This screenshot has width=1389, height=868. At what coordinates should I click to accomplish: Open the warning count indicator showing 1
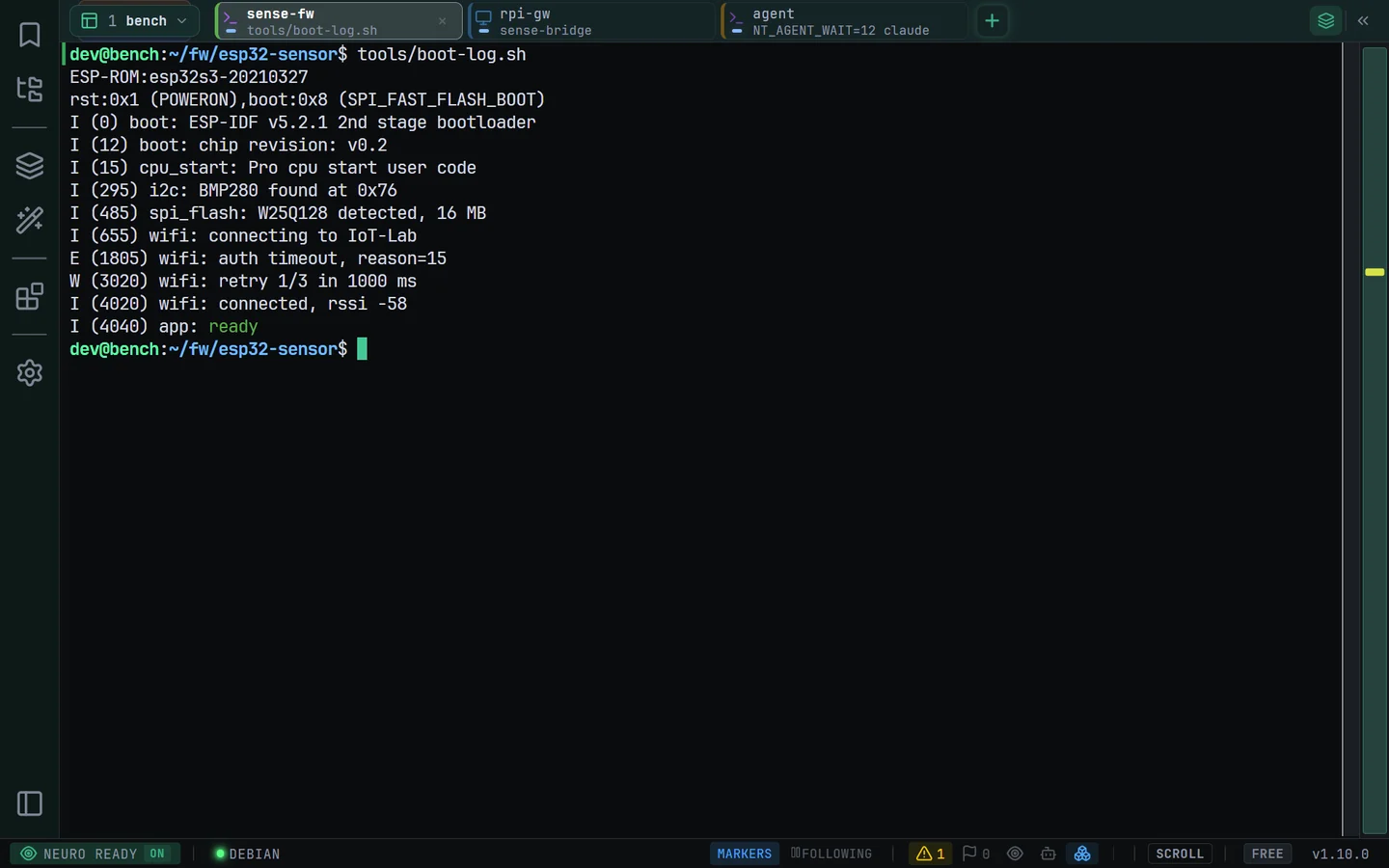[931, 854]
